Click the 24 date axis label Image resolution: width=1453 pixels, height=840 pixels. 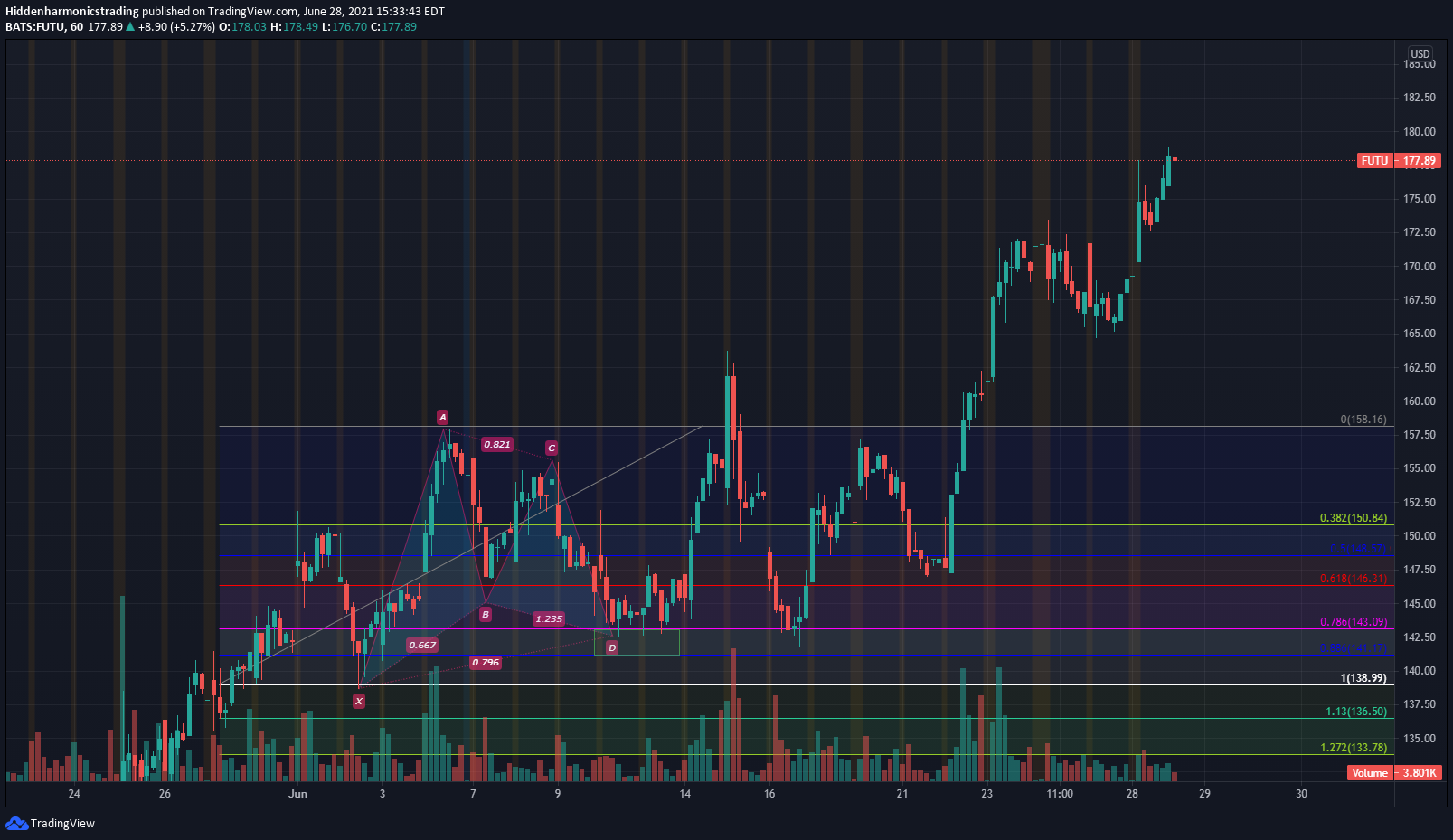(74, 794)
